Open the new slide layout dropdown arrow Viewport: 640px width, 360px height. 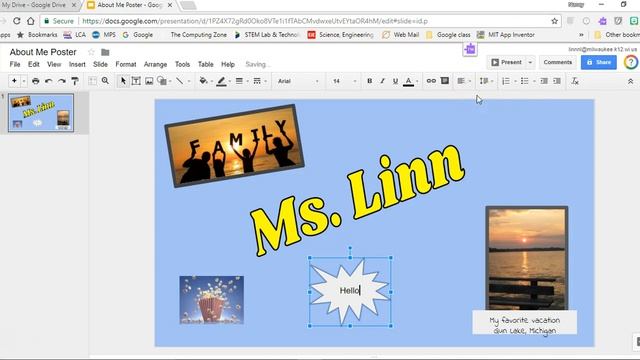click(x=24, y=81)
